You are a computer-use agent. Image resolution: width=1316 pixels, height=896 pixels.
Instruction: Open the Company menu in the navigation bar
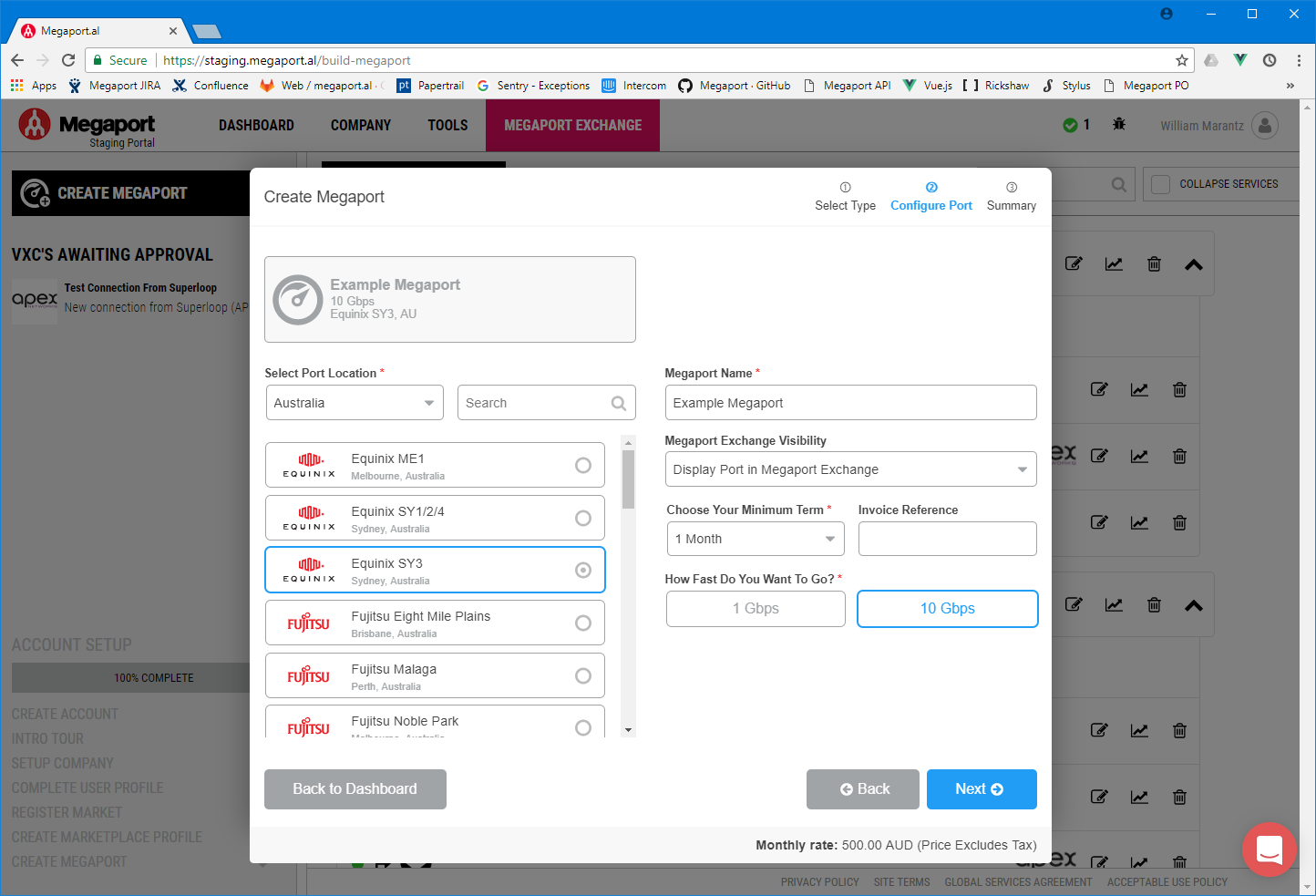point(361,125)
